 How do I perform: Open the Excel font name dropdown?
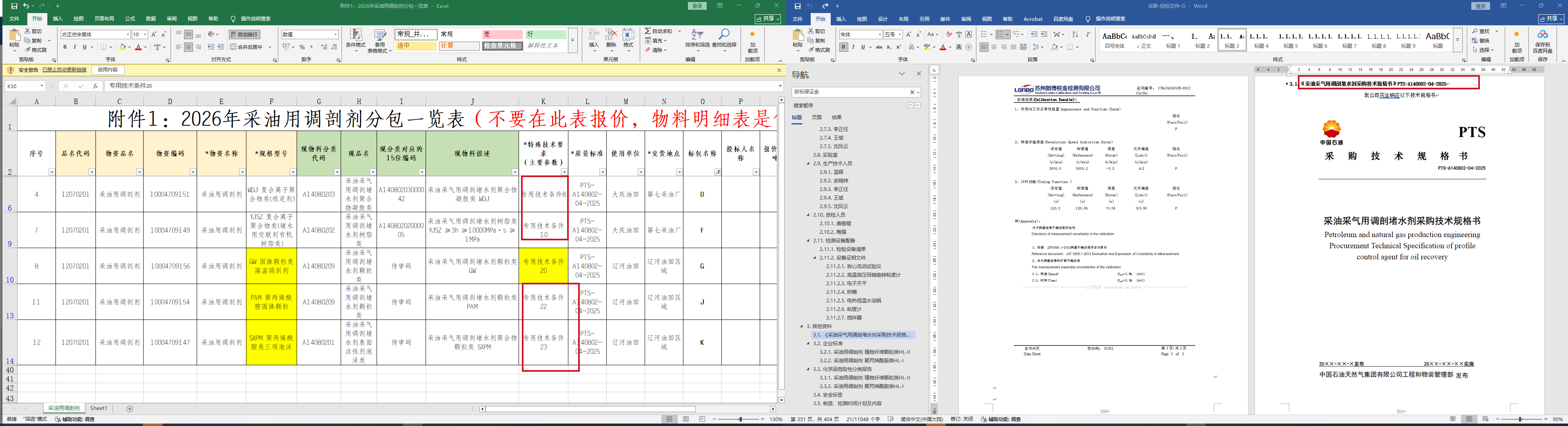(x=127, y=35)
